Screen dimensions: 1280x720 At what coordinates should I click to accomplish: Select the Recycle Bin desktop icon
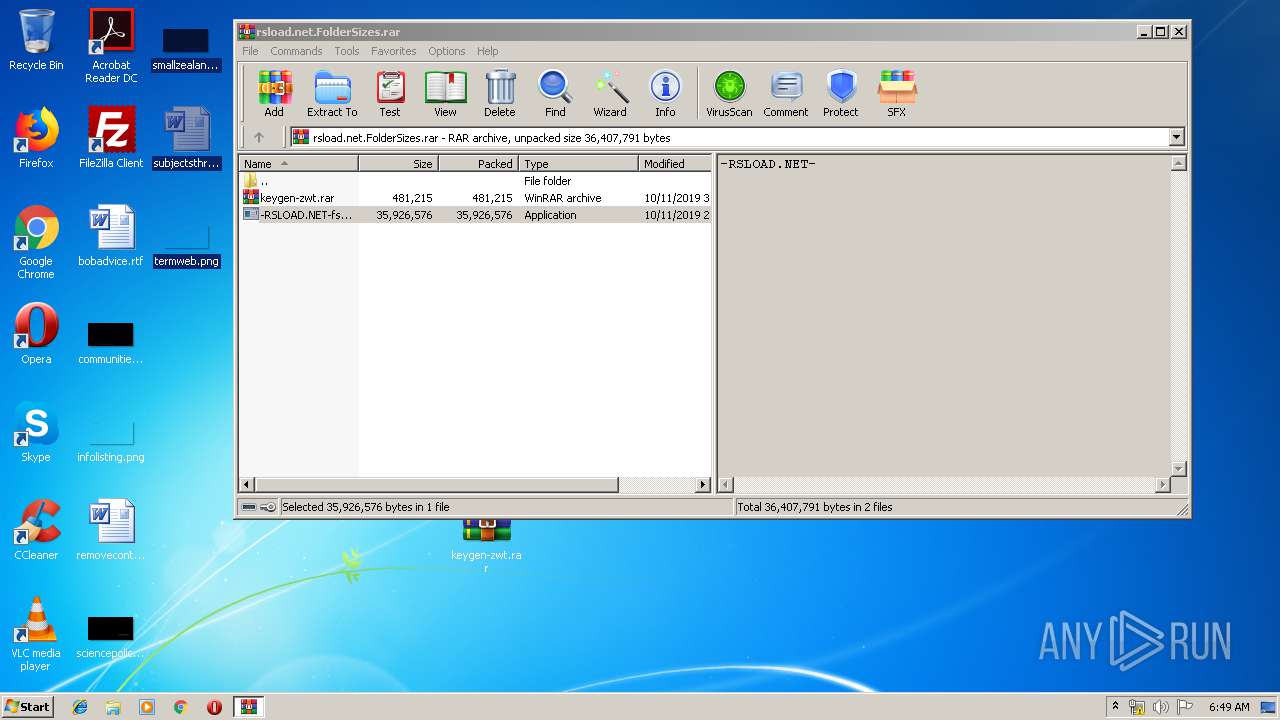[x=36, y=40]
